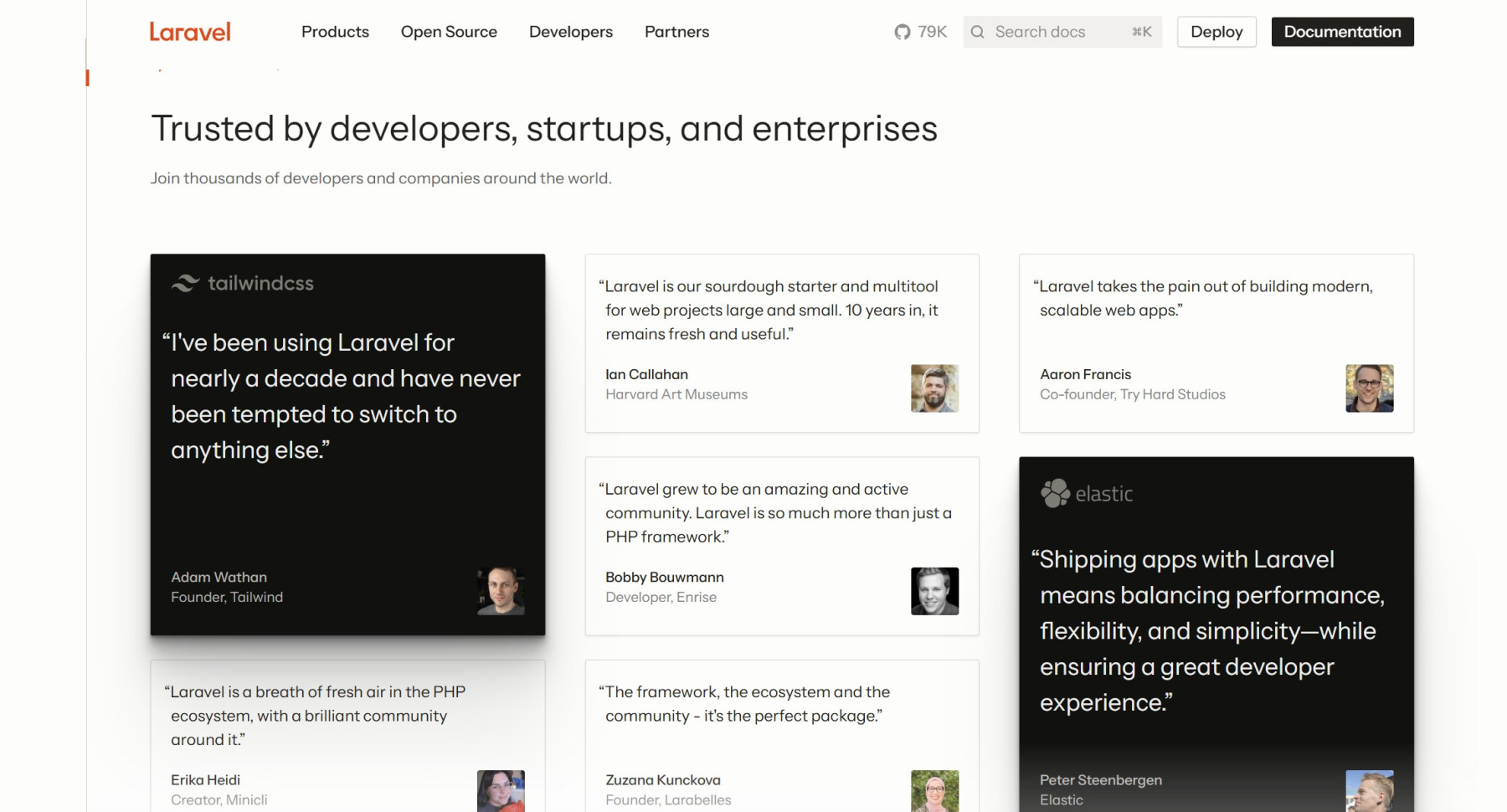Click the search magnifier icon
The image size is (1507, 812).
pyautogui.click(x=977, y=32)
